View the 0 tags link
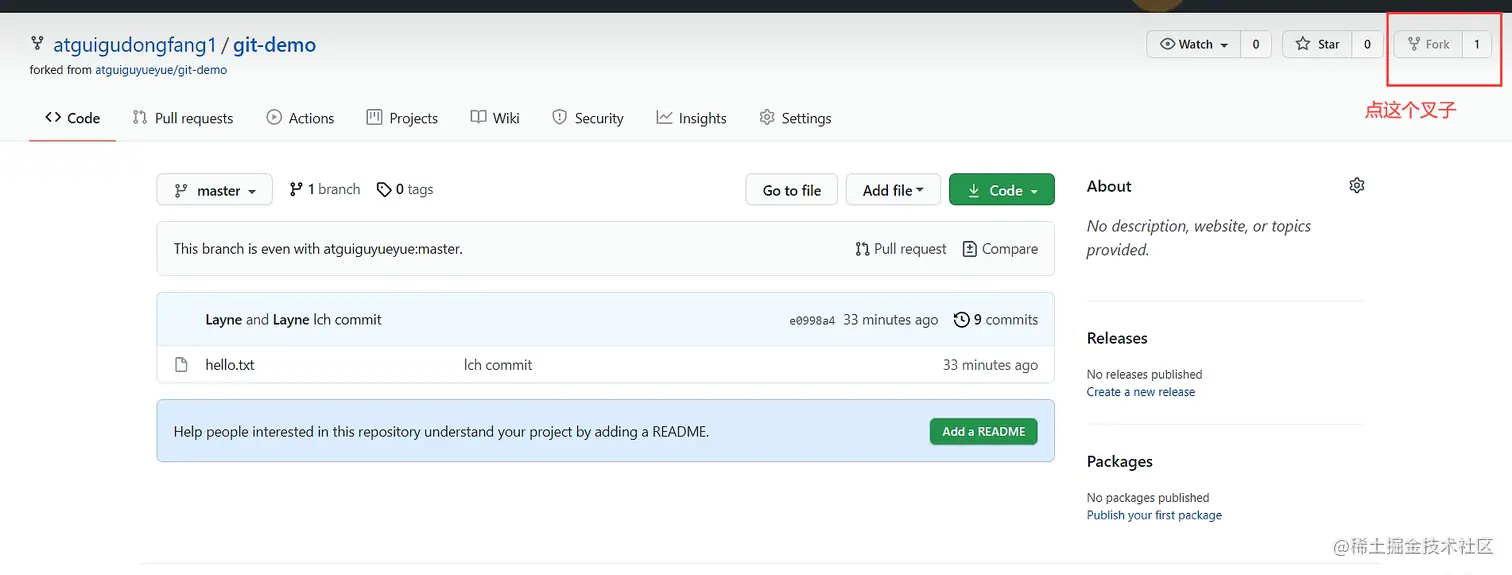Screen dimensions: 1512x575 click(x=405, y=189)
